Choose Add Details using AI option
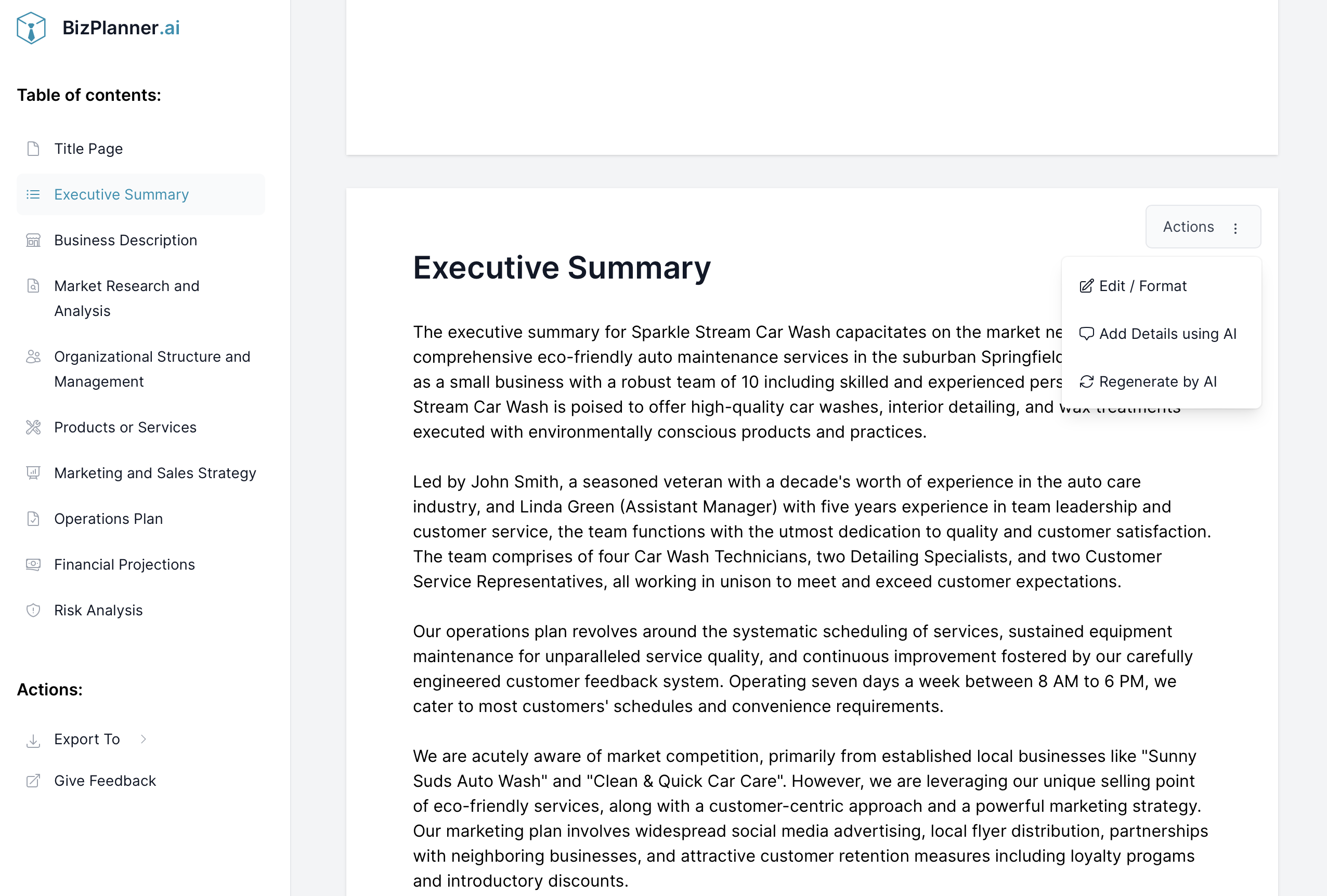The image size is (1327, 896). point(1167,334)
